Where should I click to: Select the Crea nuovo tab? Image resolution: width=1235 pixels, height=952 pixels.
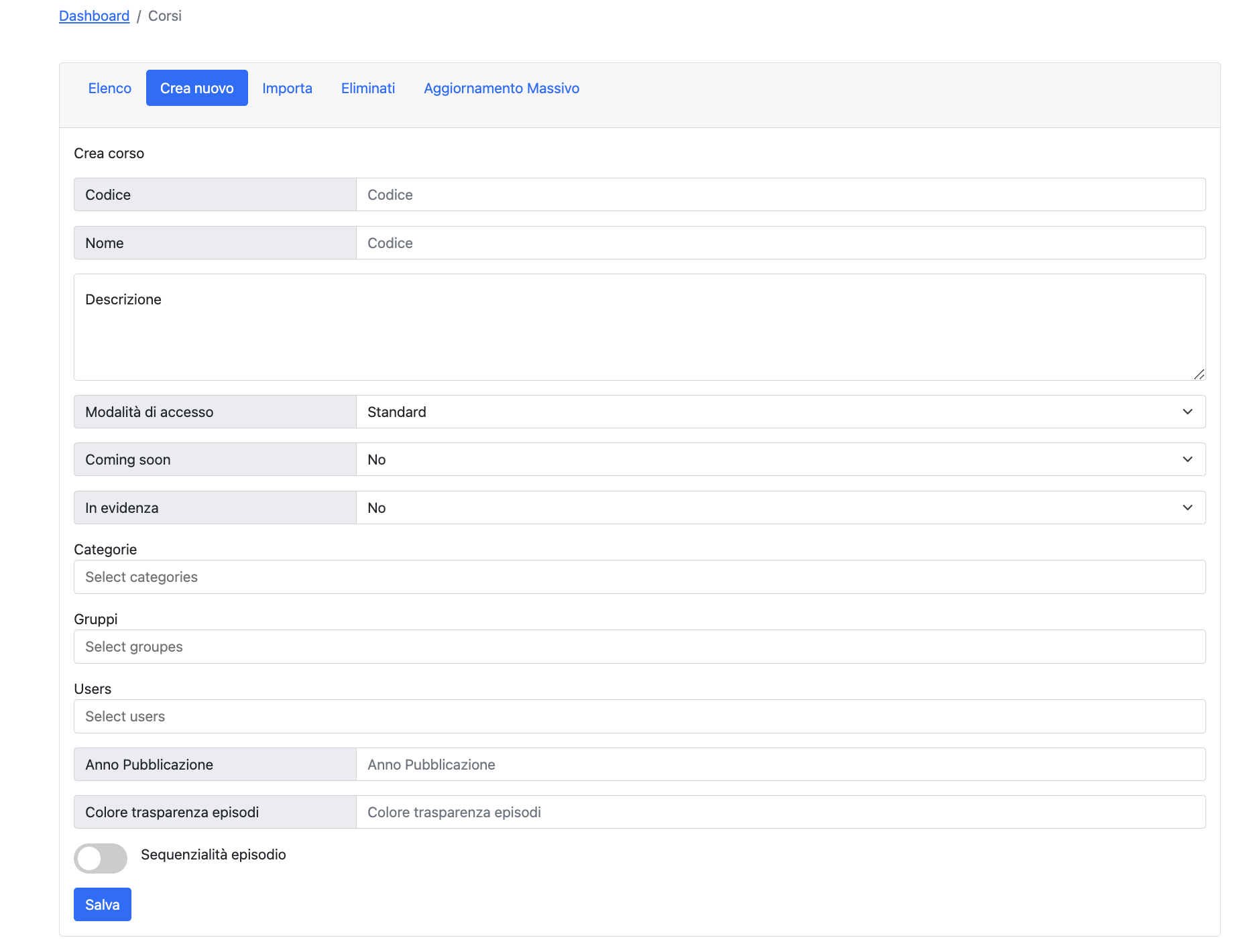pos(196,88)
